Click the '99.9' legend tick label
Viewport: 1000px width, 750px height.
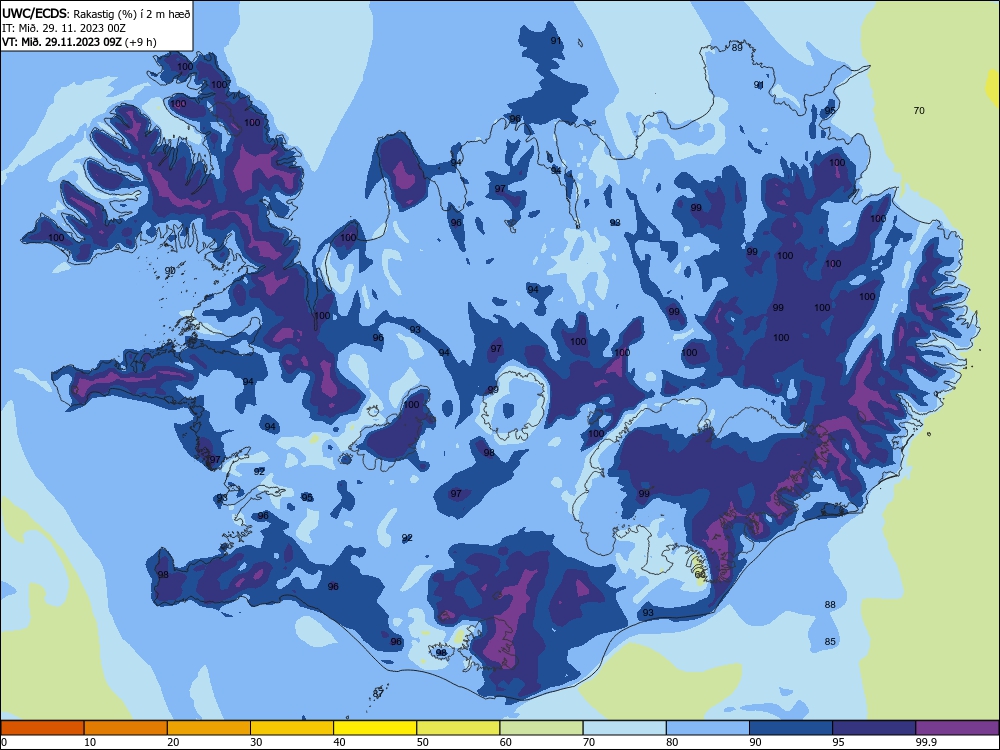click(x=926, y=742)
